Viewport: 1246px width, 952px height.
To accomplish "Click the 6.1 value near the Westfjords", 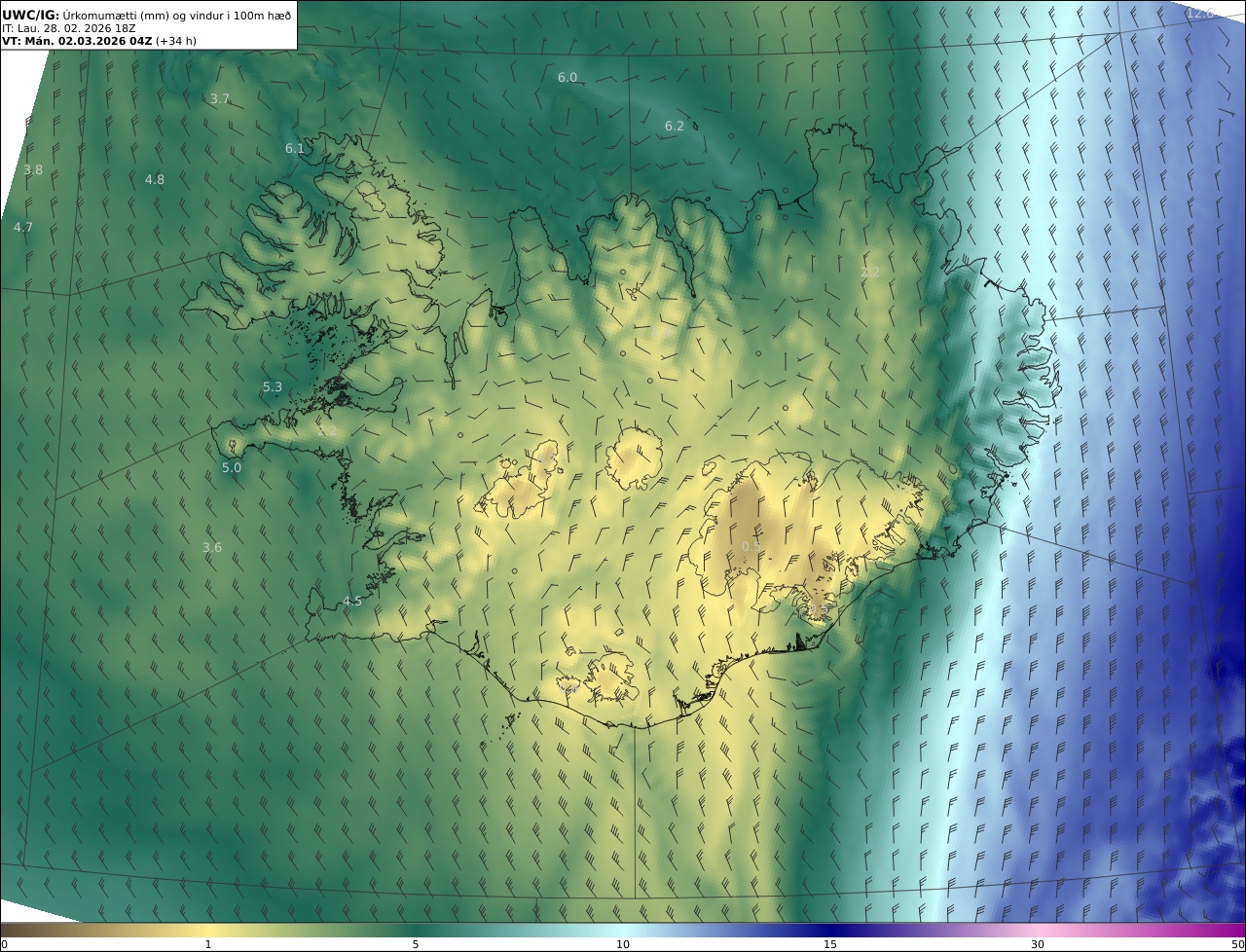I will (x=295, y=149).
